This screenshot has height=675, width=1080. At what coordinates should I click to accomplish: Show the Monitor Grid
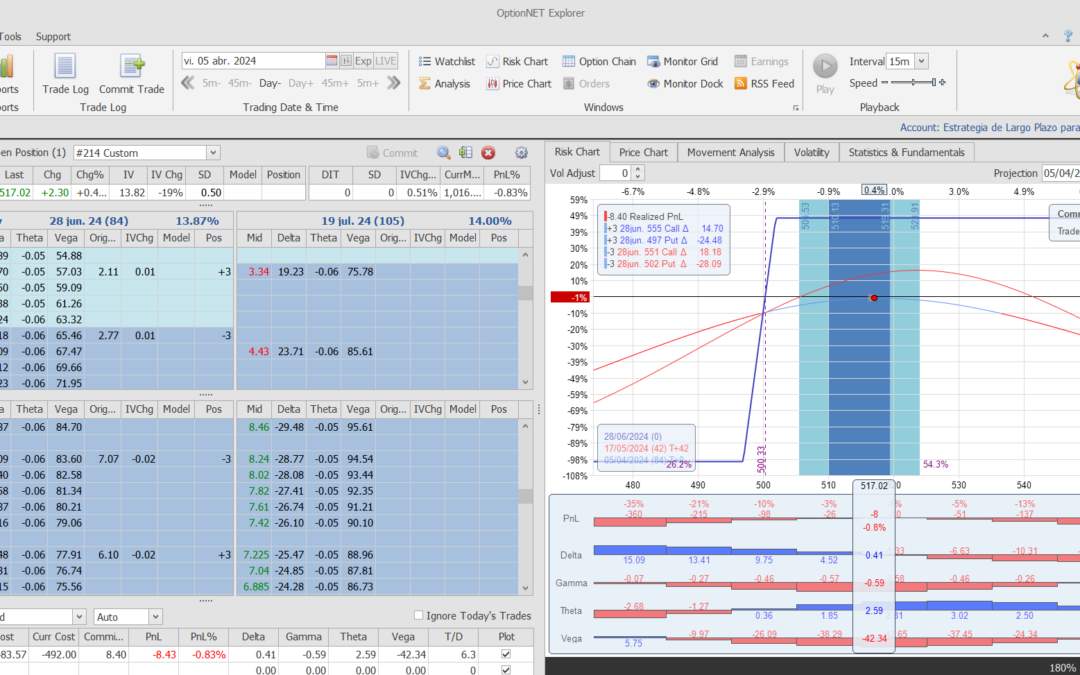click(x=683, y=61)
